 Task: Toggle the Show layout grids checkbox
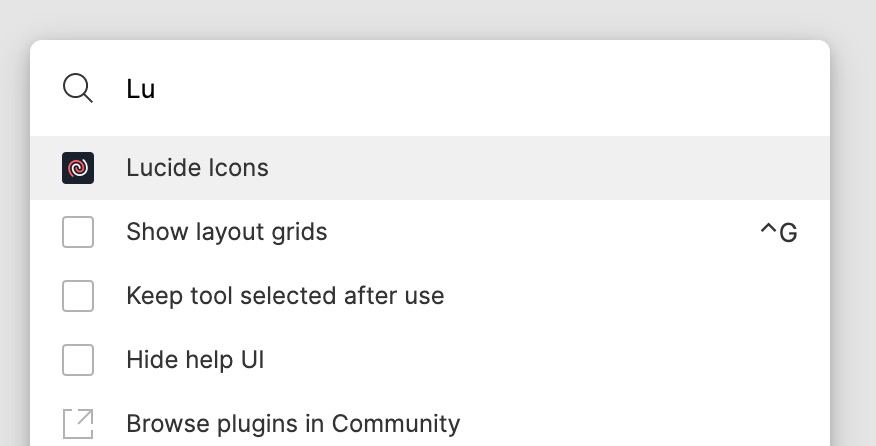point(78,232)
